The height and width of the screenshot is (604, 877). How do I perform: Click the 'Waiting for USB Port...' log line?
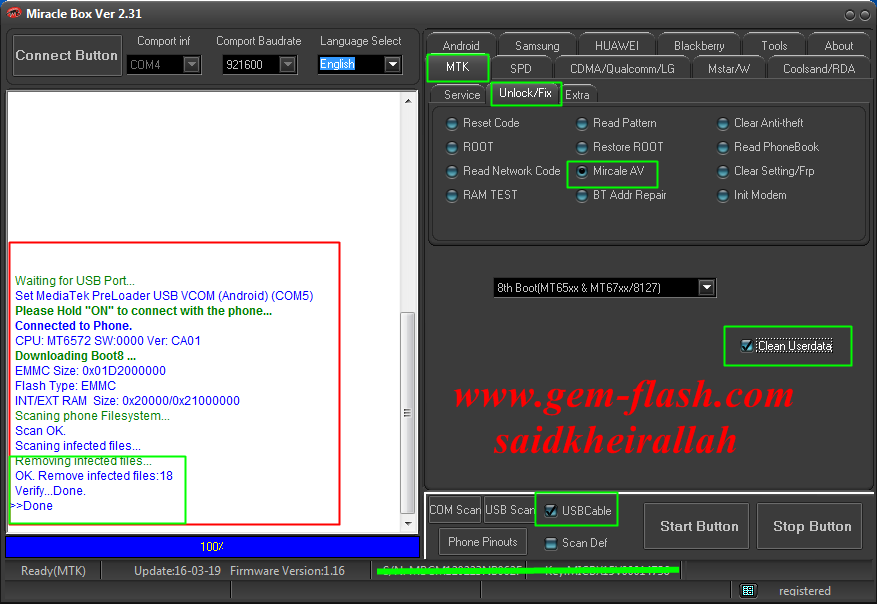74,281
